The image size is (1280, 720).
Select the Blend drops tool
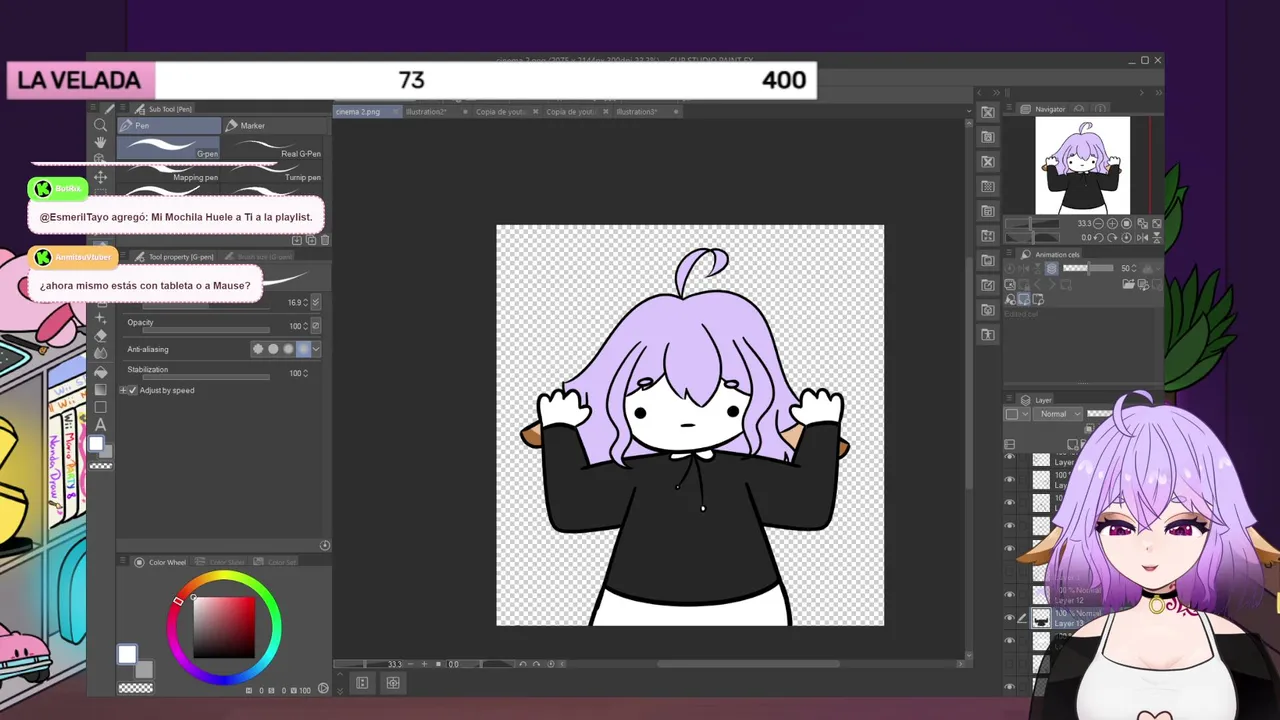100,353
